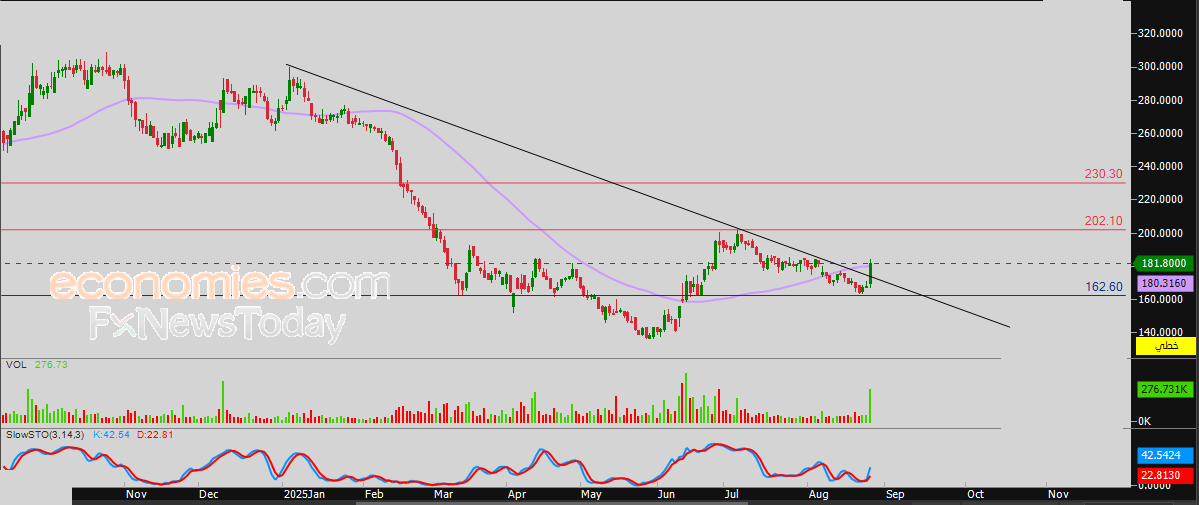Click the May date label
The width and height of the screenshot is (1199, 505).
pos(591,495)
